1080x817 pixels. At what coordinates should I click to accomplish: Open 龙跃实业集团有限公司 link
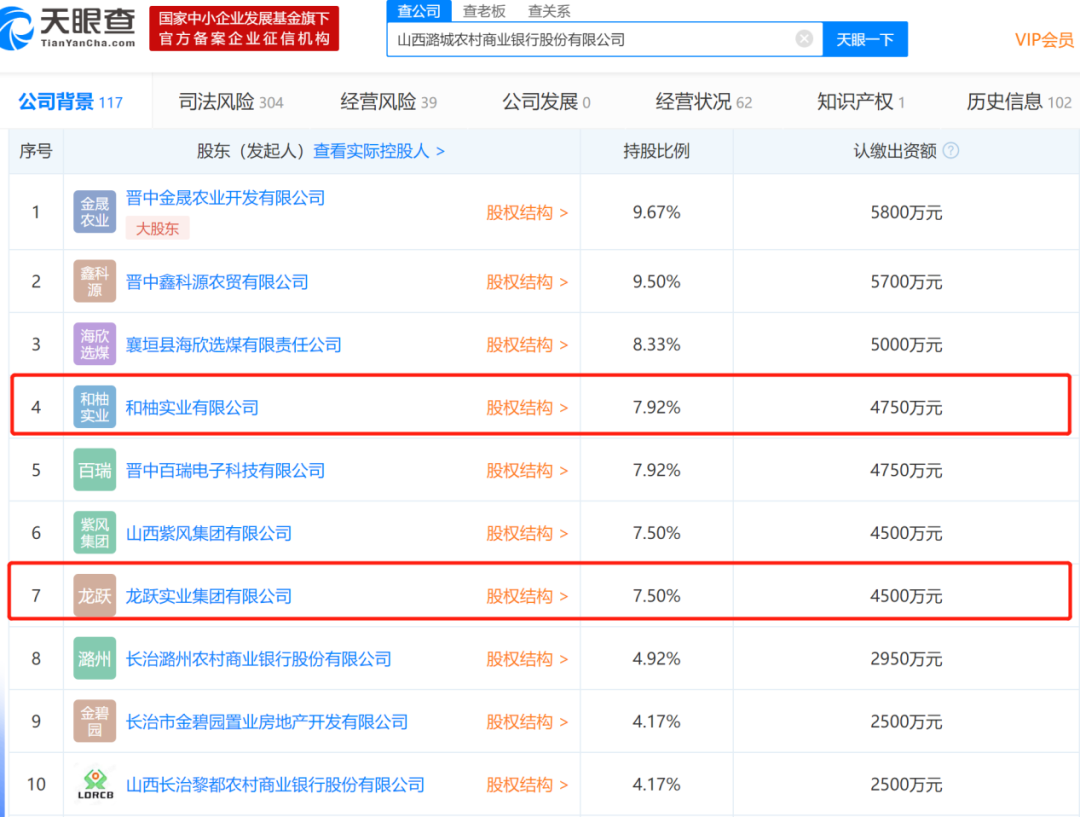click(x=209, y=596)
